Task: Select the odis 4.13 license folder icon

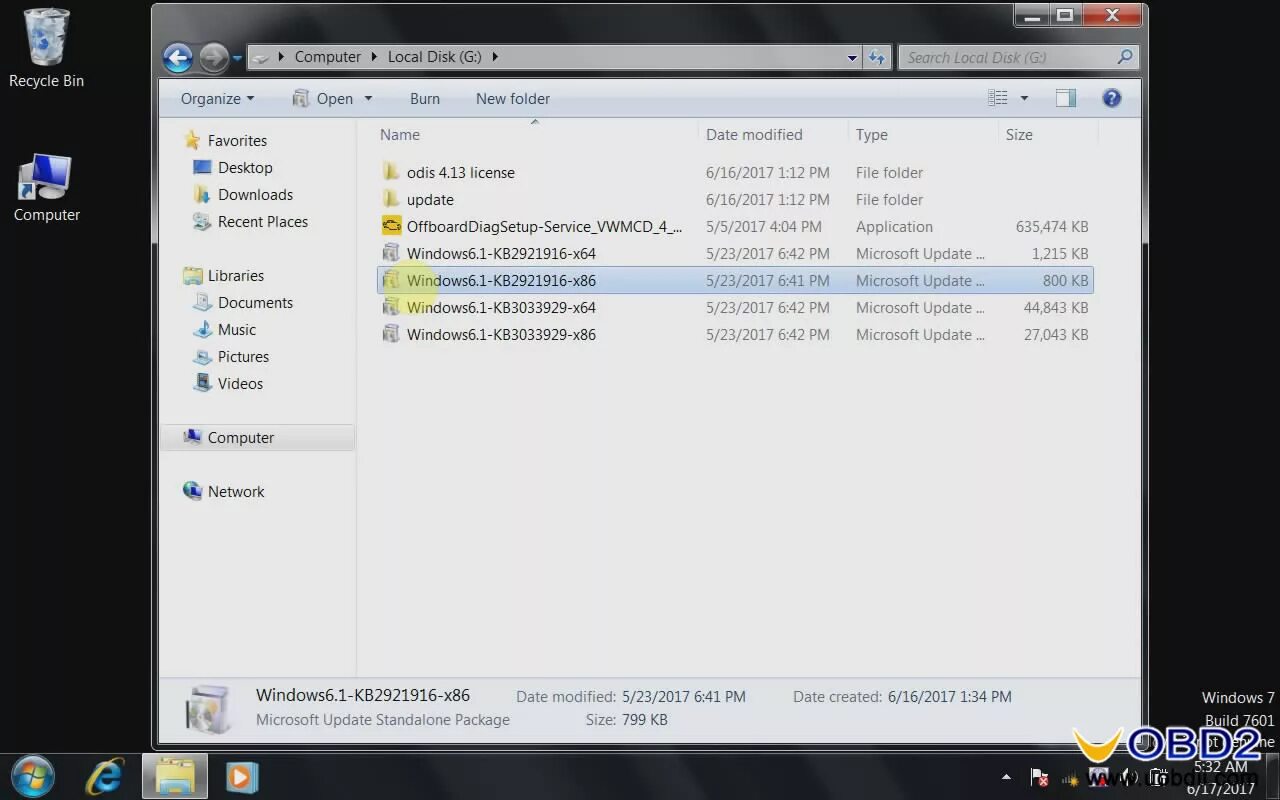Action: (391, 172)
